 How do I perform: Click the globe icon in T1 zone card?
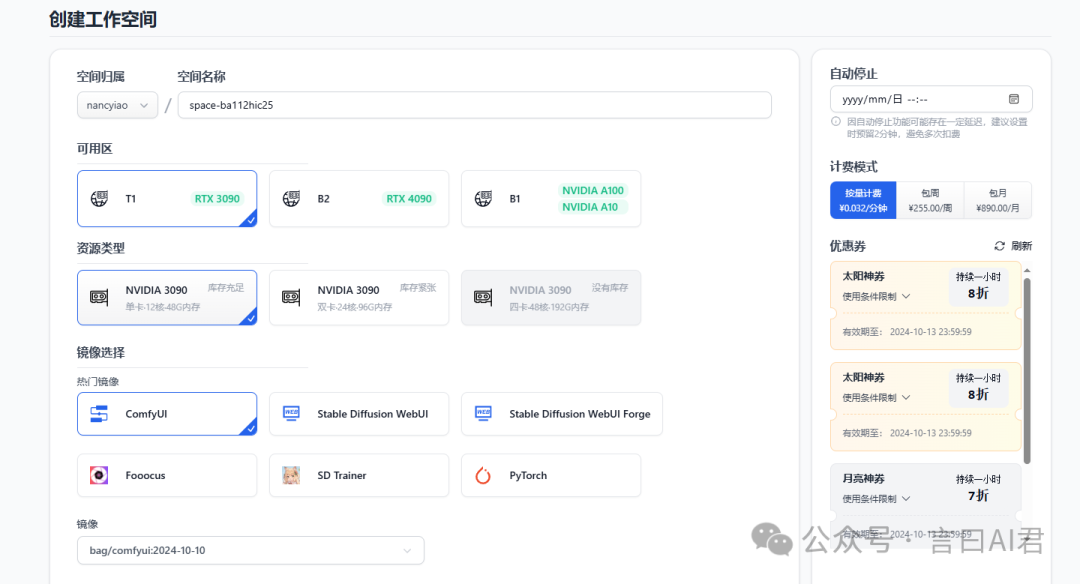tap(99, 198)
